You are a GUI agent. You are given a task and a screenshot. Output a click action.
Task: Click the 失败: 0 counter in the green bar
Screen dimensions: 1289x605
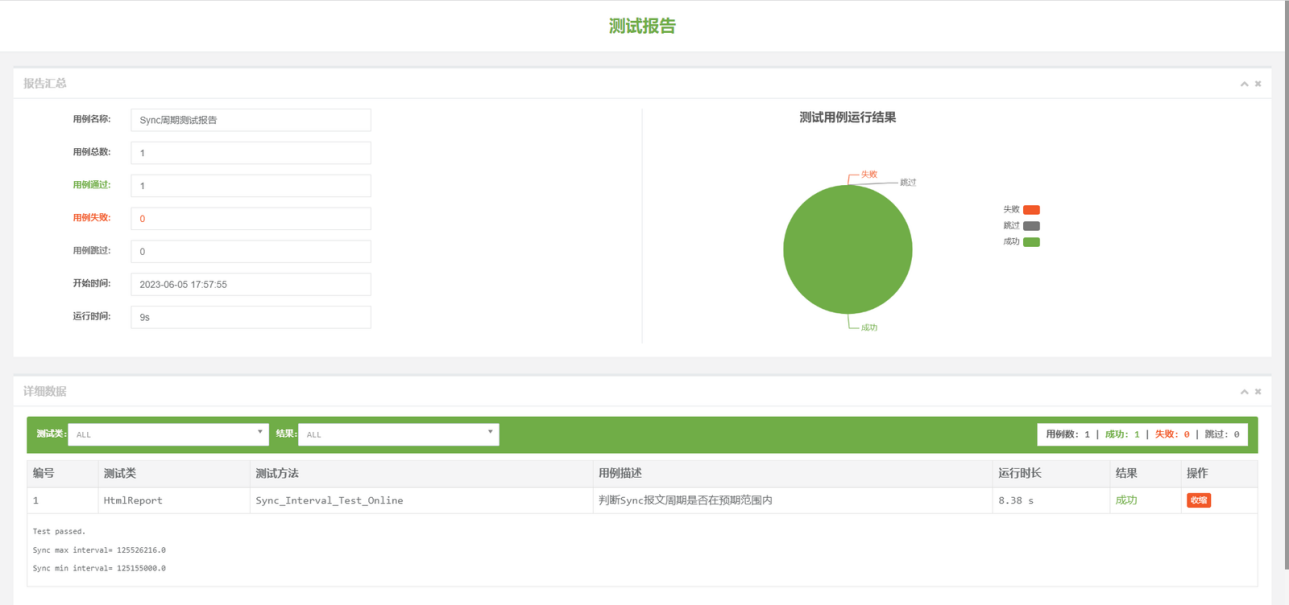[1172, 434]
